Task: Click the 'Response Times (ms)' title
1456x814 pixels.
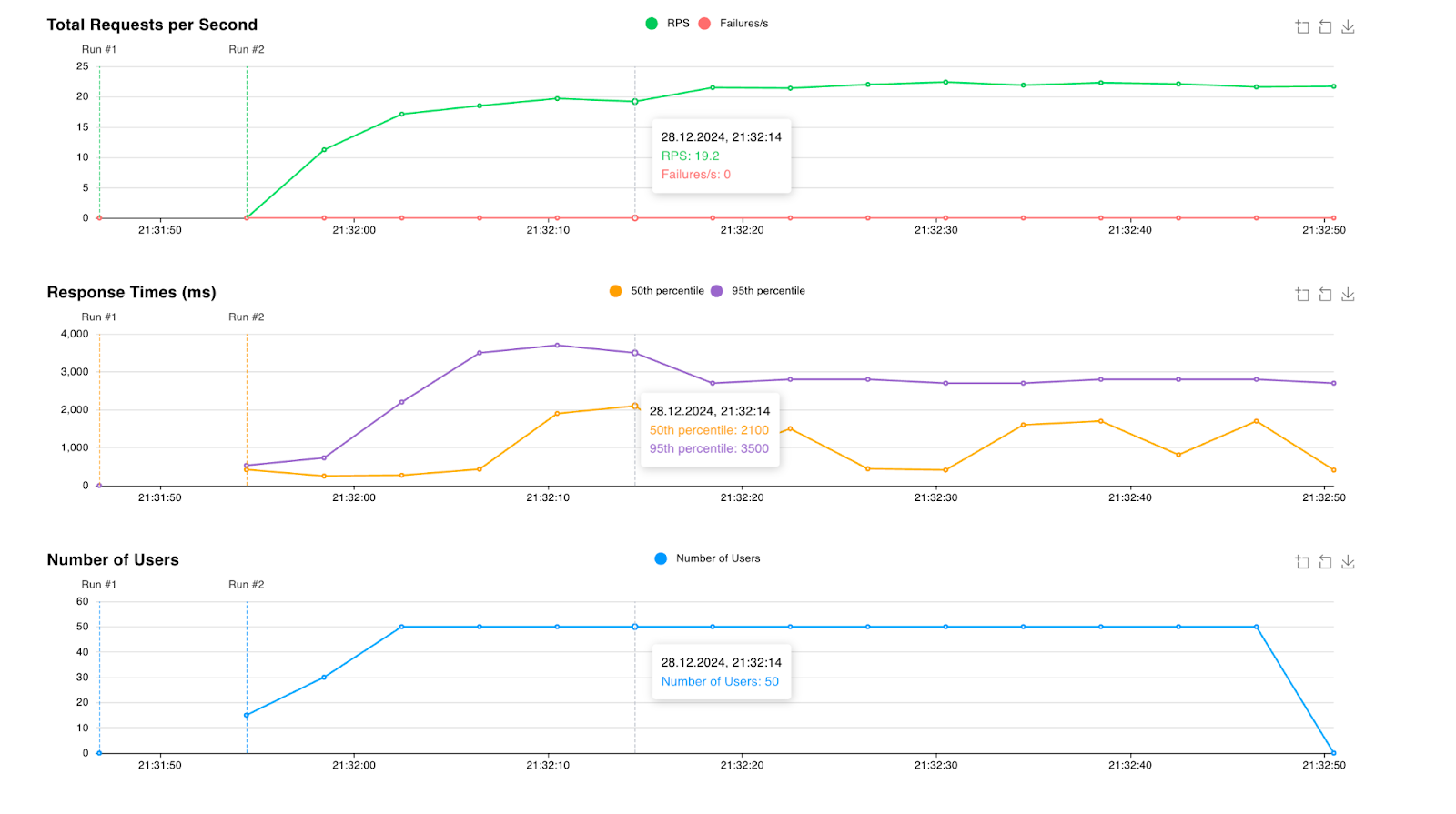Action: point(131,292)
